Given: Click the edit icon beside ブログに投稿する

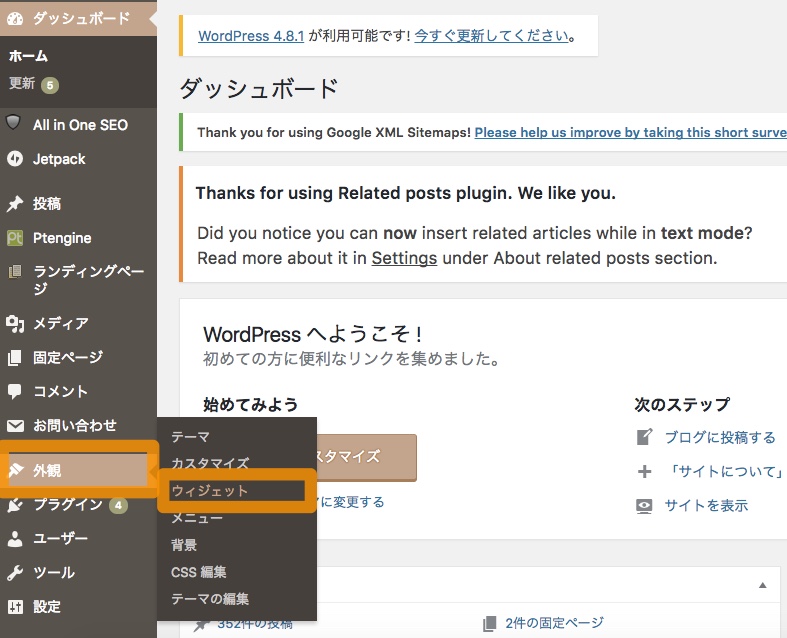Looking at the screenshot, I should click(x=644, y=437).
